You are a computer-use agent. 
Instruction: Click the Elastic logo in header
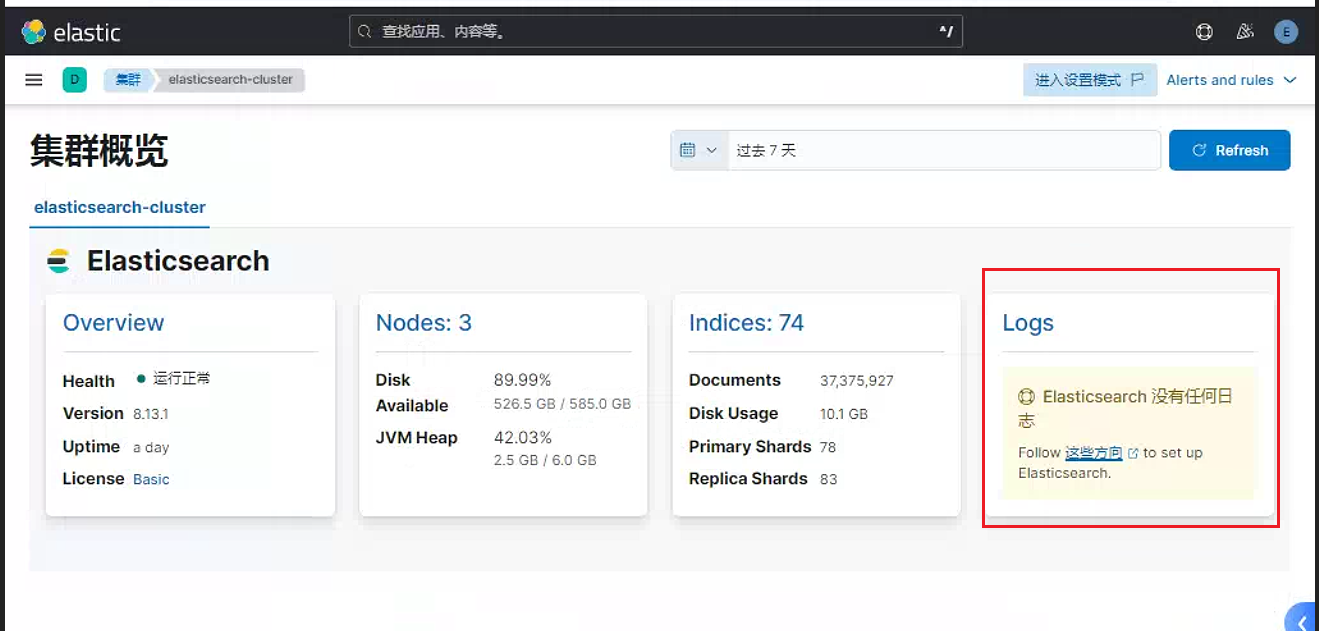point(71,32)
